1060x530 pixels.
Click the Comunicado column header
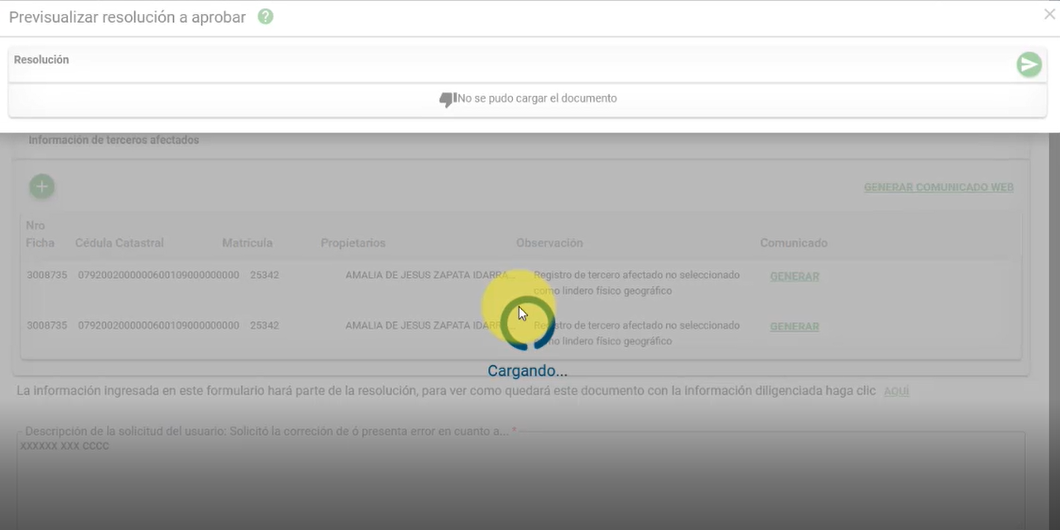(x=793, y=243)
